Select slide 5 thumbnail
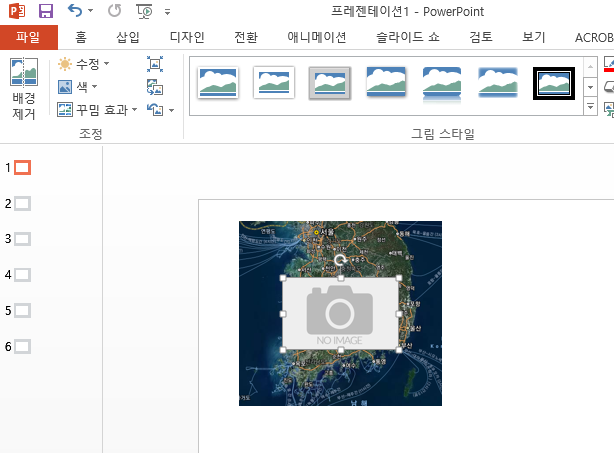The height and width of the screenshot is (453, 614). coord(22,310)
